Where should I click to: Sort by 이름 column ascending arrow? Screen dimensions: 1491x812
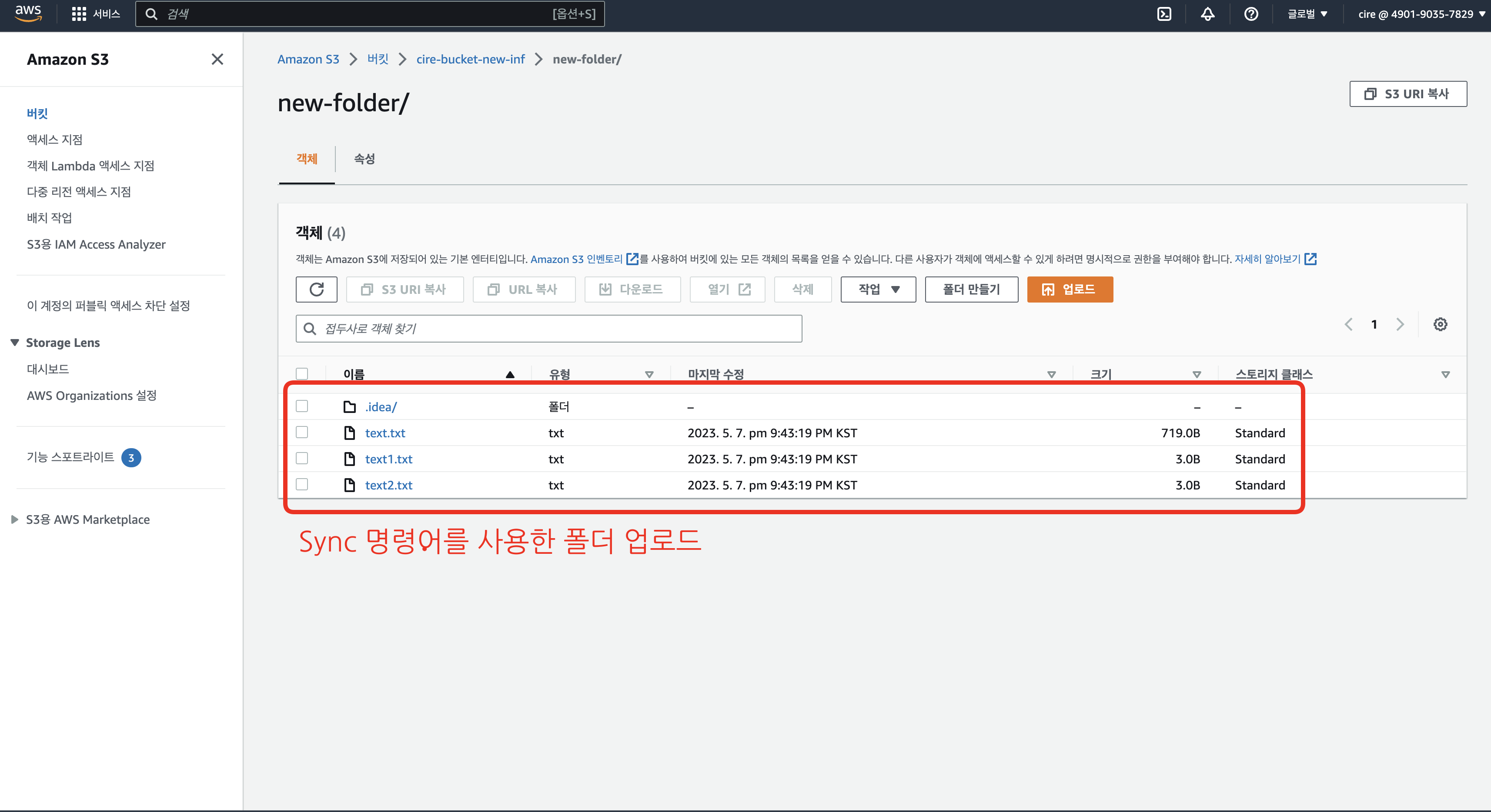click(510, 375)
